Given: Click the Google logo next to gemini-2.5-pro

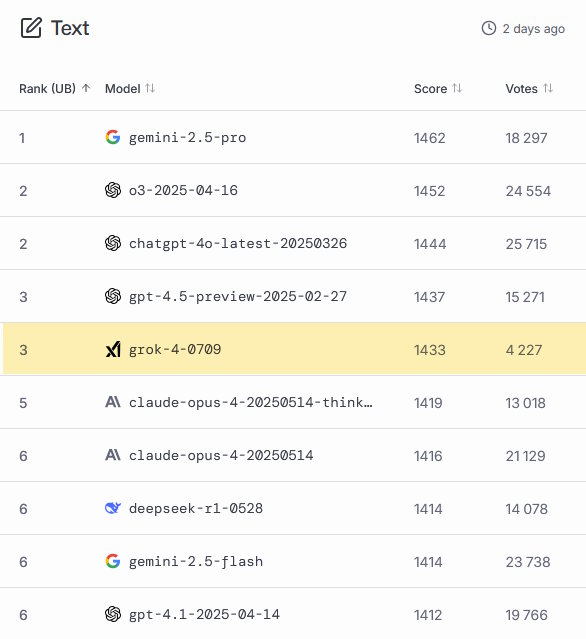Looking at the screenshot, I should point(113,137).
